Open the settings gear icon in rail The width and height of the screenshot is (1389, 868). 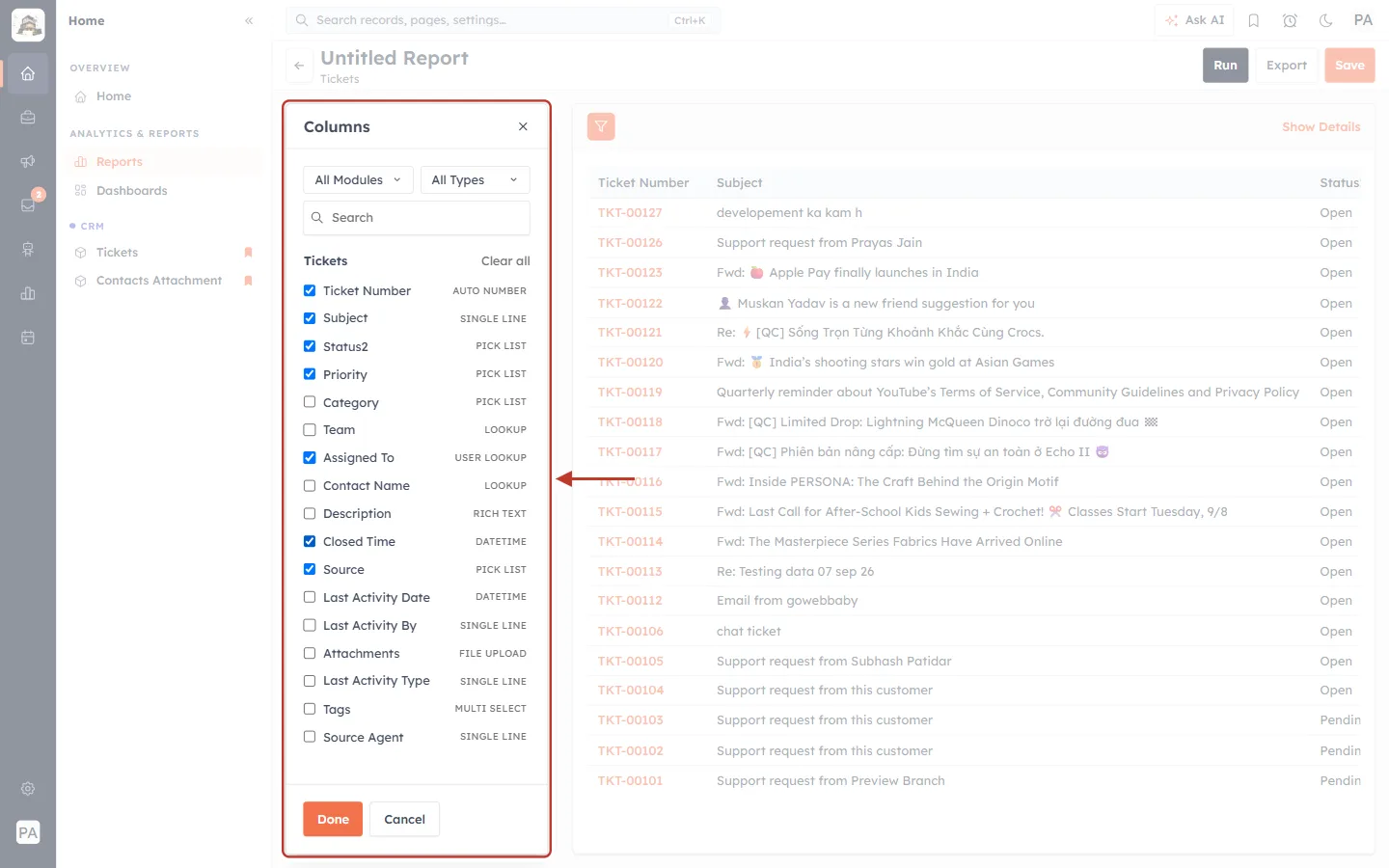(x=28, y=788)
